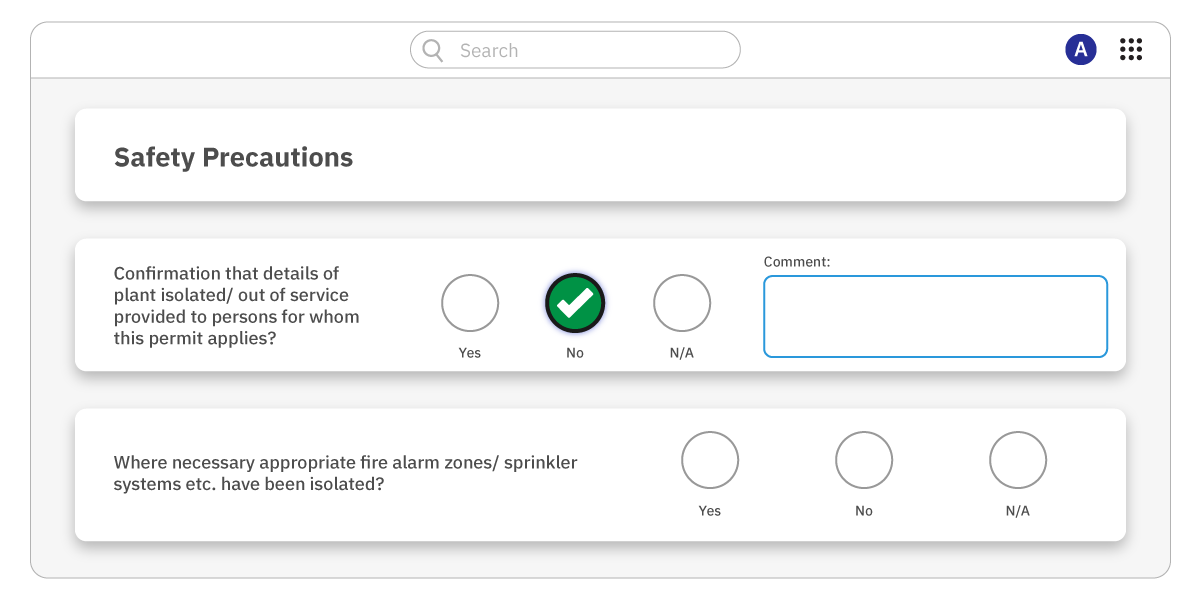Click the plant isolated confirmation question text

(236, 305)
